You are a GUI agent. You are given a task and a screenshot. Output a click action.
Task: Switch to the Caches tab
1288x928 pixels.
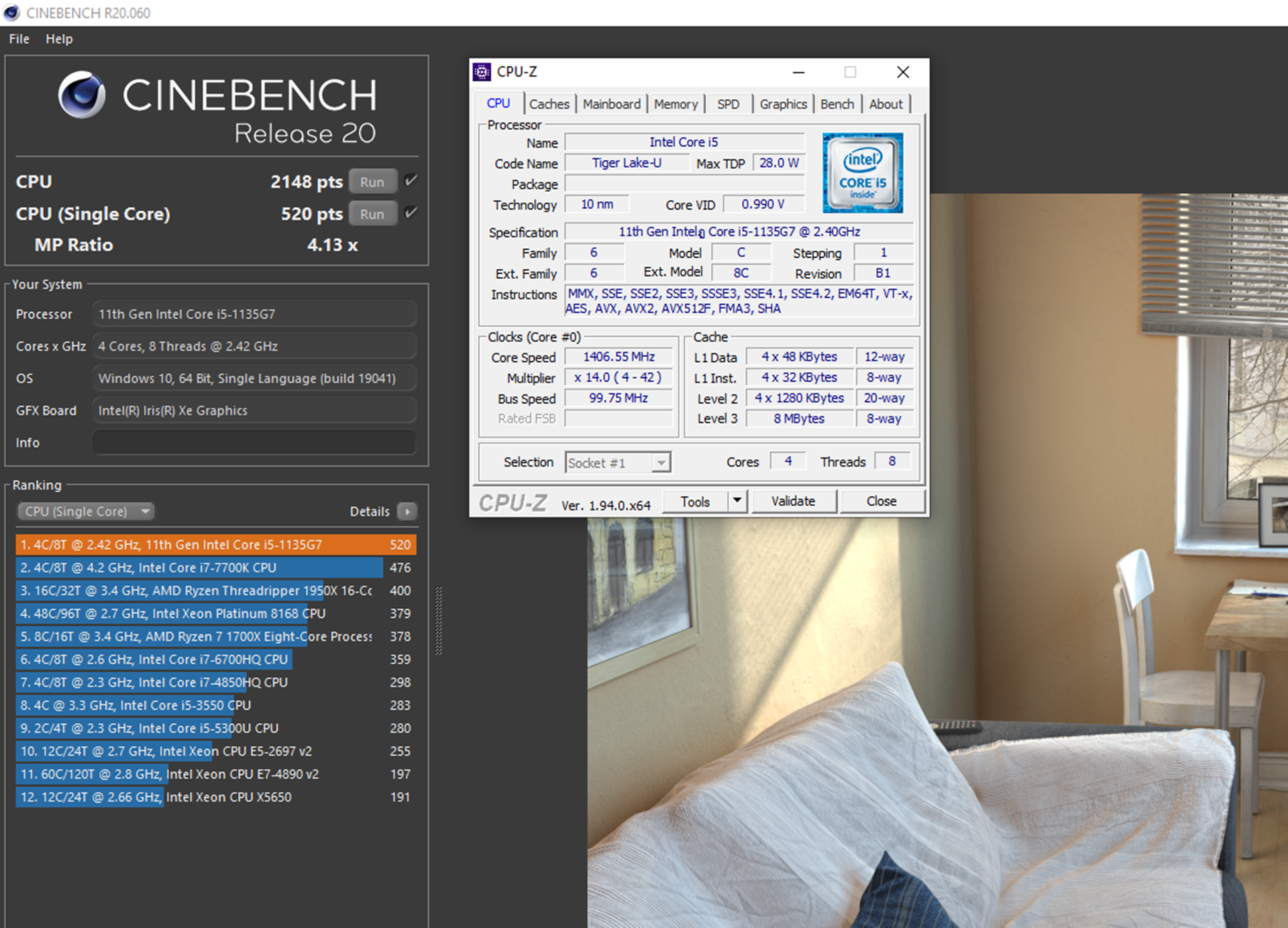point(549,104)
